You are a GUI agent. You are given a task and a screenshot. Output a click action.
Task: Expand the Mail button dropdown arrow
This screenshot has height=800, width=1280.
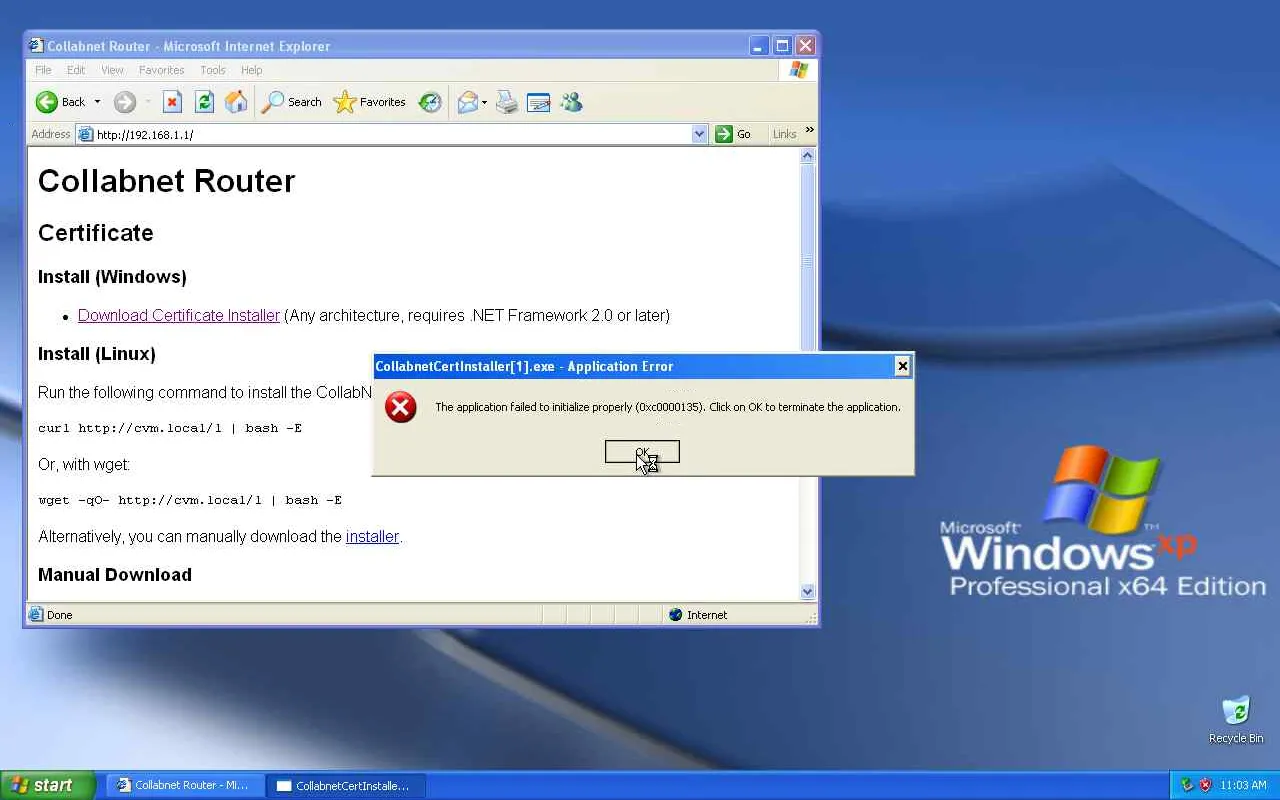point(484,102)
